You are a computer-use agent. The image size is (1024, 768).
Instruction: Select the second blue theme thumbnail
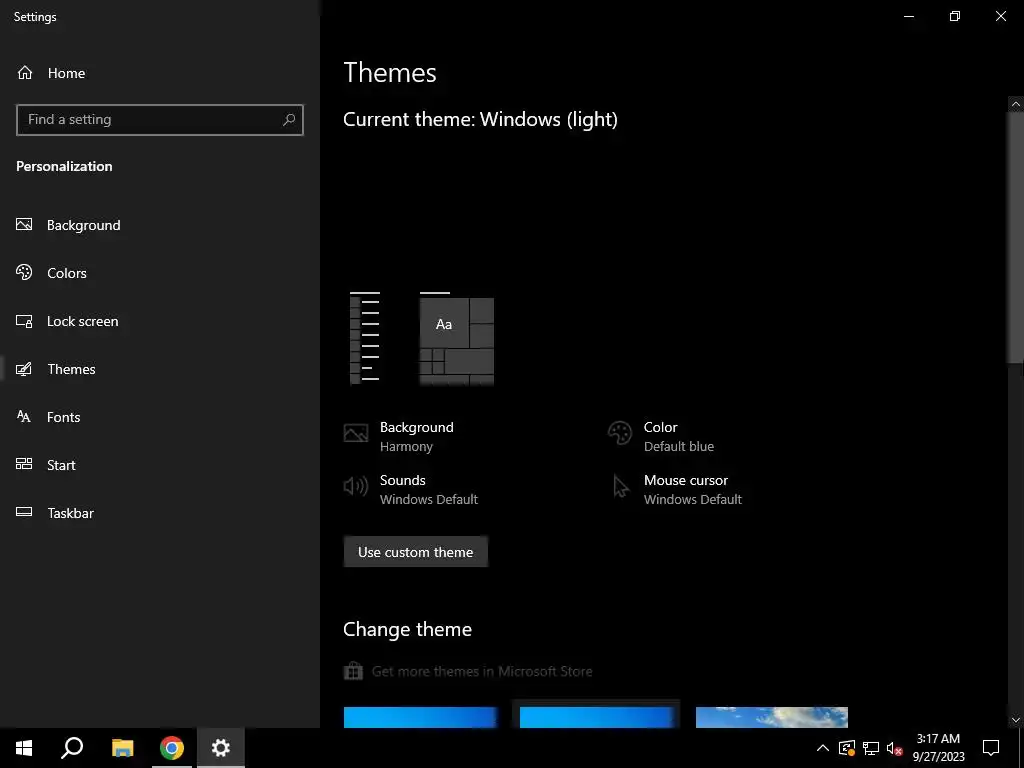[x=596, y=717]
